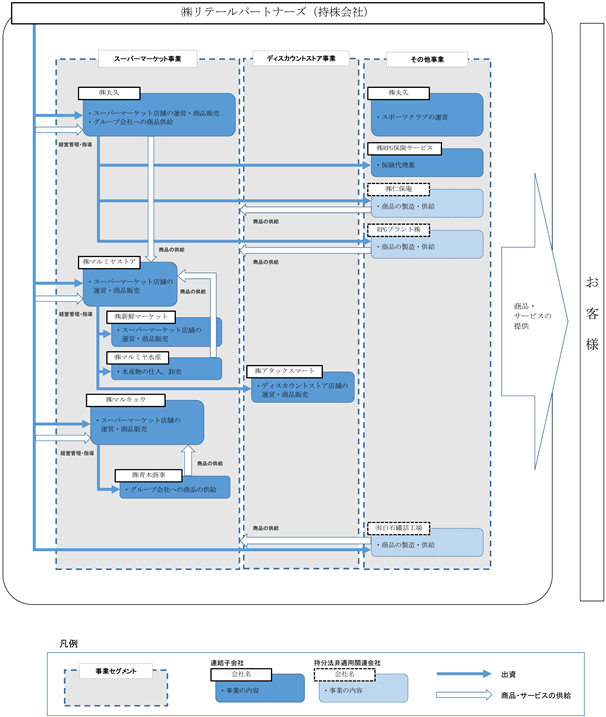This screenshot has height=717, width=606.
Task: Select the text '保険代理業'
Action: click(398, 165)
